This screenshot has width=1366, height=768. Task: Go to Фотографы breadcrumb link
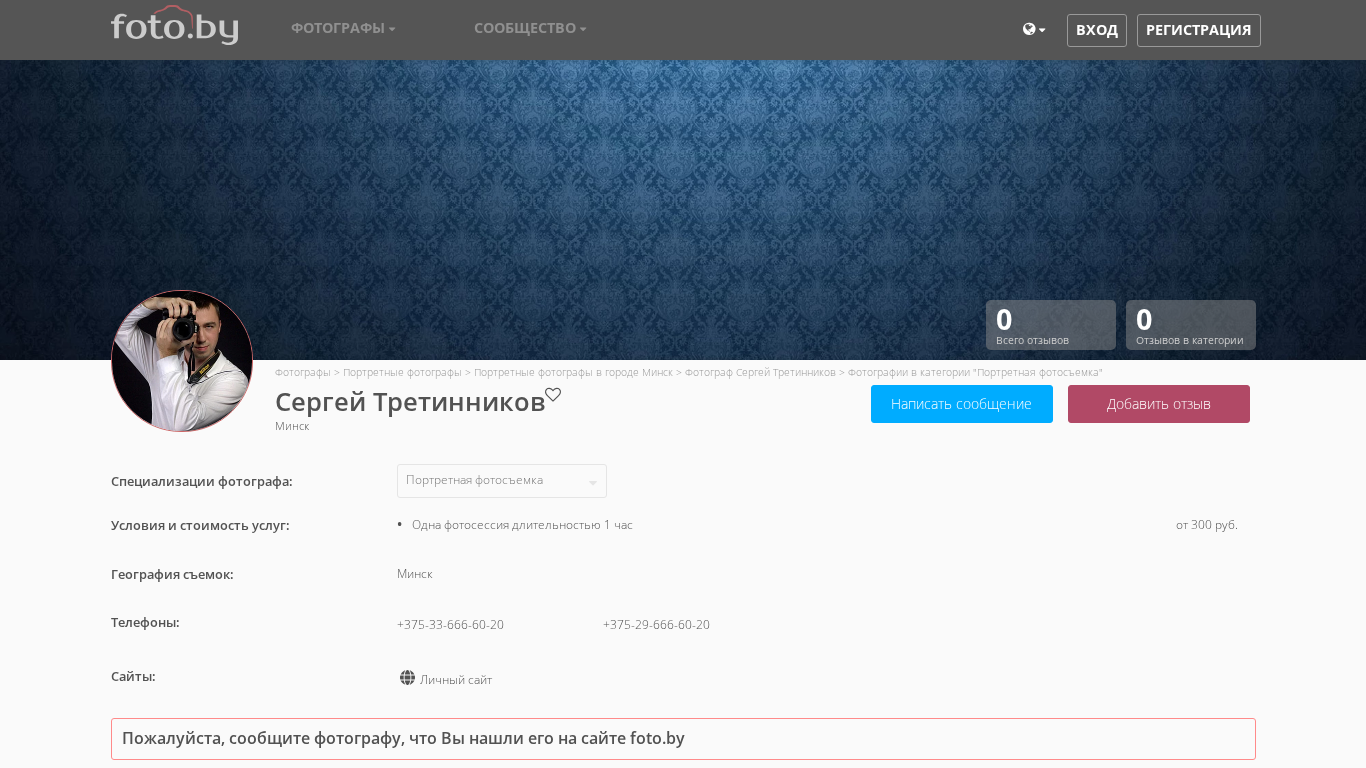tap(302, 372)
